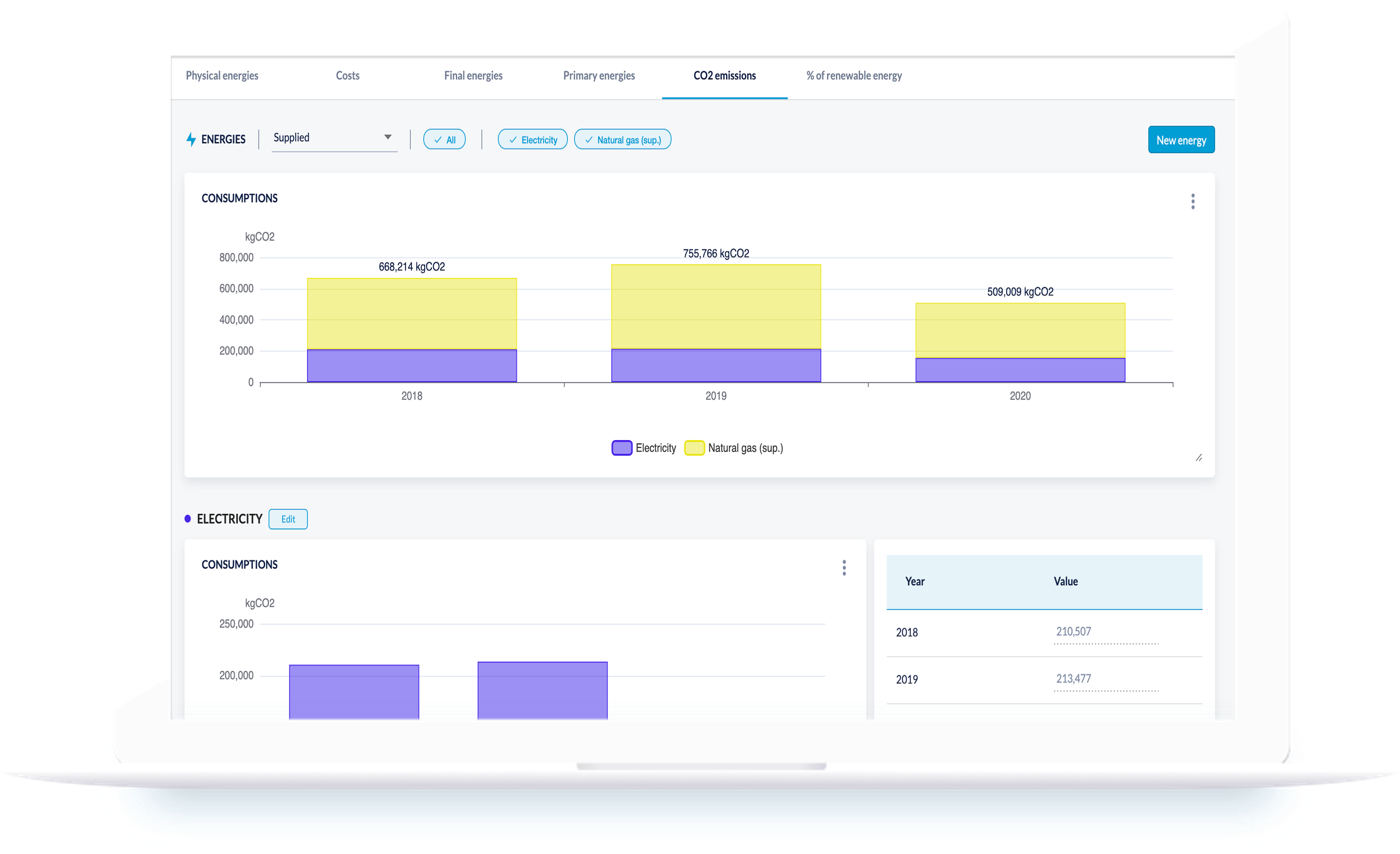The image size is (1400, 854).
Task: Click the CO2 emissions tab
Action: [x=724, y=76]
